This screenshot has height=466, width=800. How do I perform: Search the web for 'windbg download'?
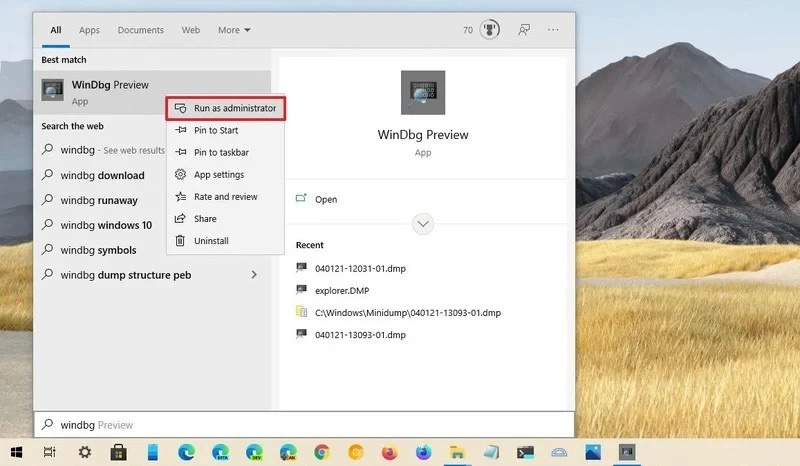tap(102, 175)
